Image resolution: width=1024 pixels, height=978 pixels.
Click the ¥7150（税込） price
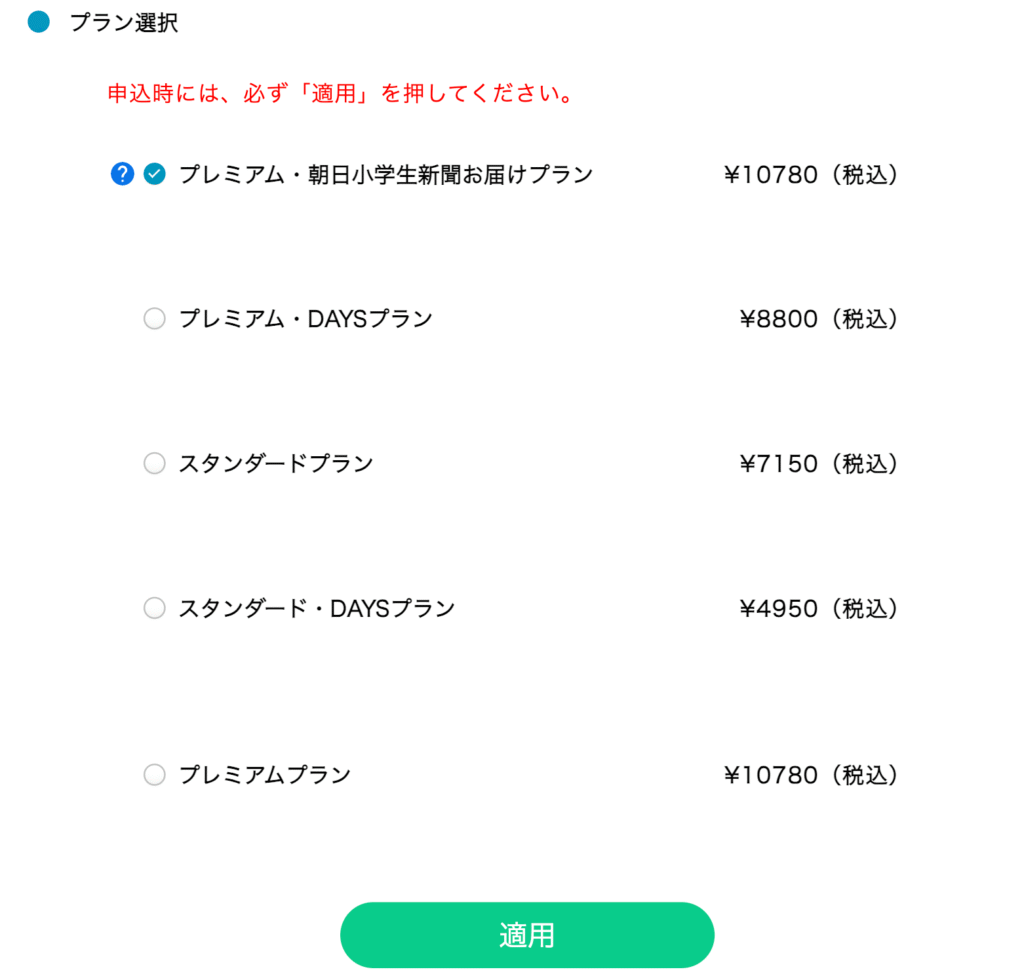818,464
